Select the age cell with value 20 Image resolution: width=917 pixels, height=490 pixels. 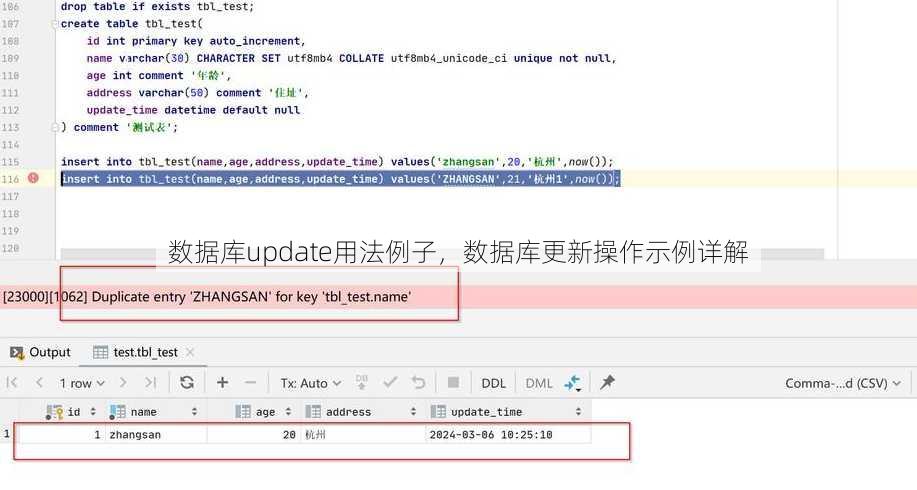[253, 435]
